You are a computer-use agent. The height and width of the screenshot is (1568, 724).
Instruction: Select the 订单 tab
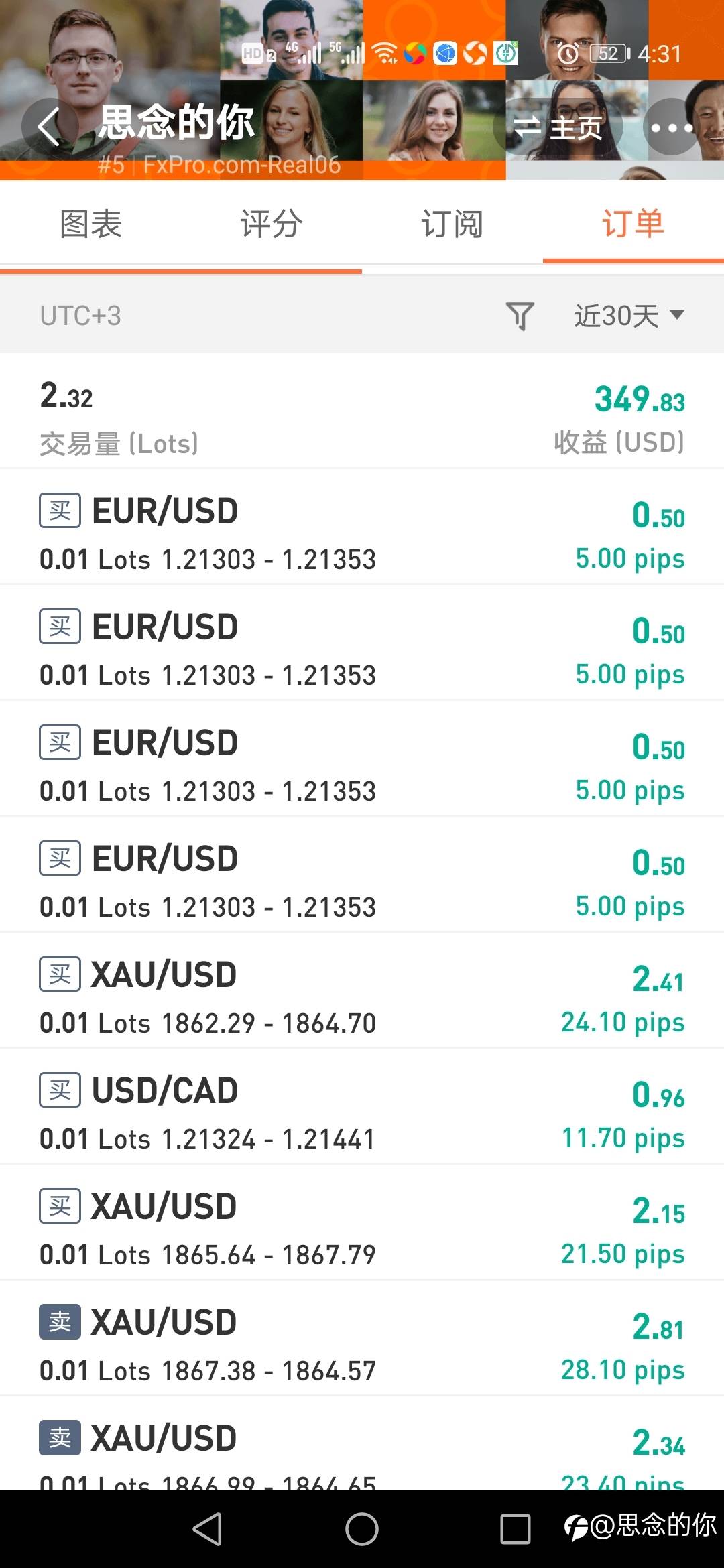[x=633, y=224]
